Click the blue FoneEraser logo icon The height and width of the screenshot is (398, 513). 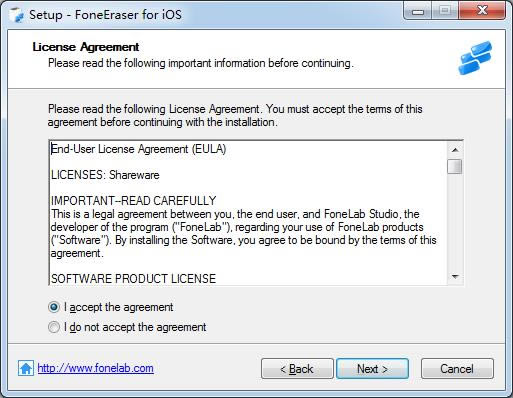pos(475,58)
